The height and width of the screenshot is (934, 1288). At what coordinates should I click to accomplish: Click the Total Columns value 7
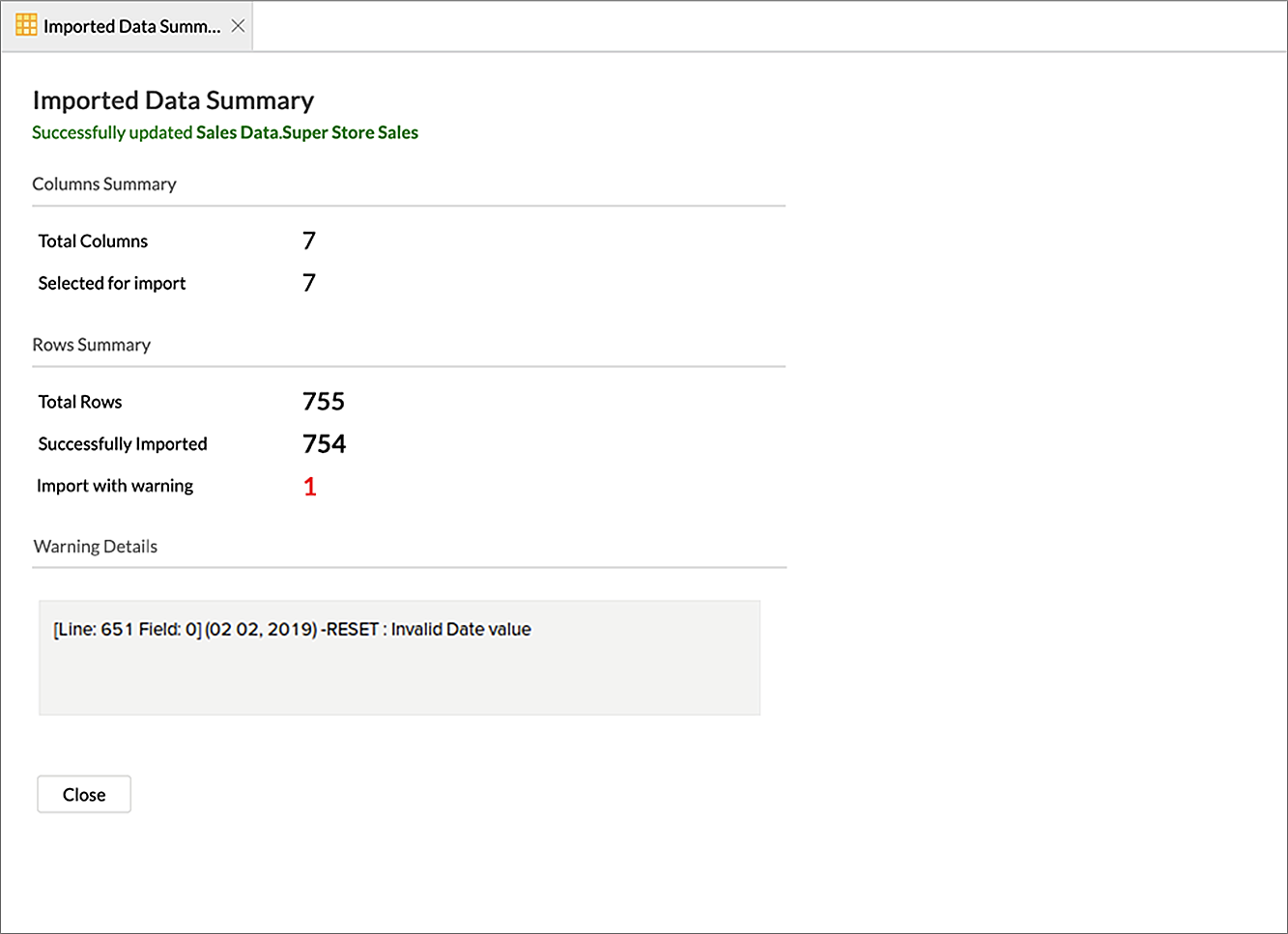[309, 241]
